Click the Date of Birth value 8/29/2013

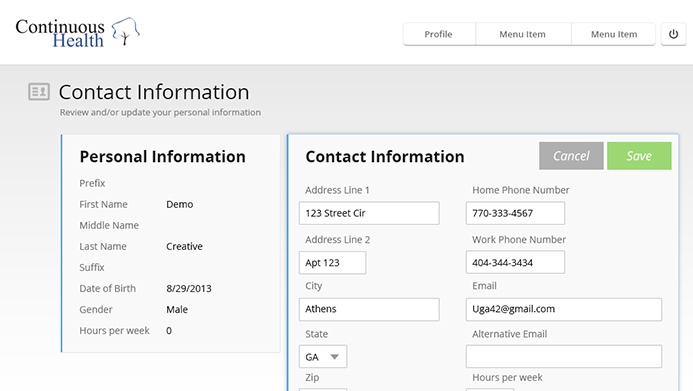[189, 289]
